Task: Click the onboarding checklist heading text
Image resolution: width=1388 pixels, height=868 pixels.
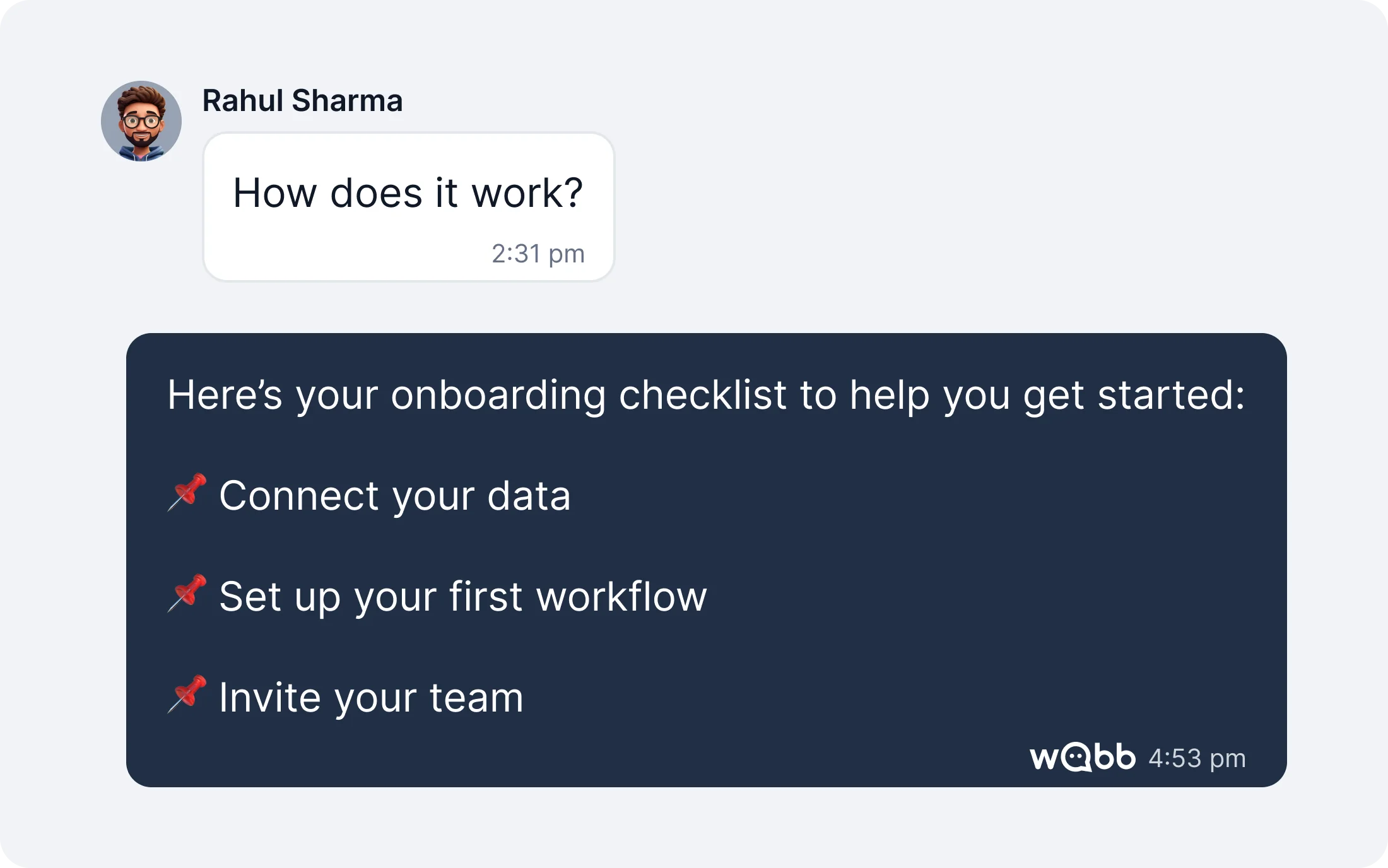Action: 705,396
